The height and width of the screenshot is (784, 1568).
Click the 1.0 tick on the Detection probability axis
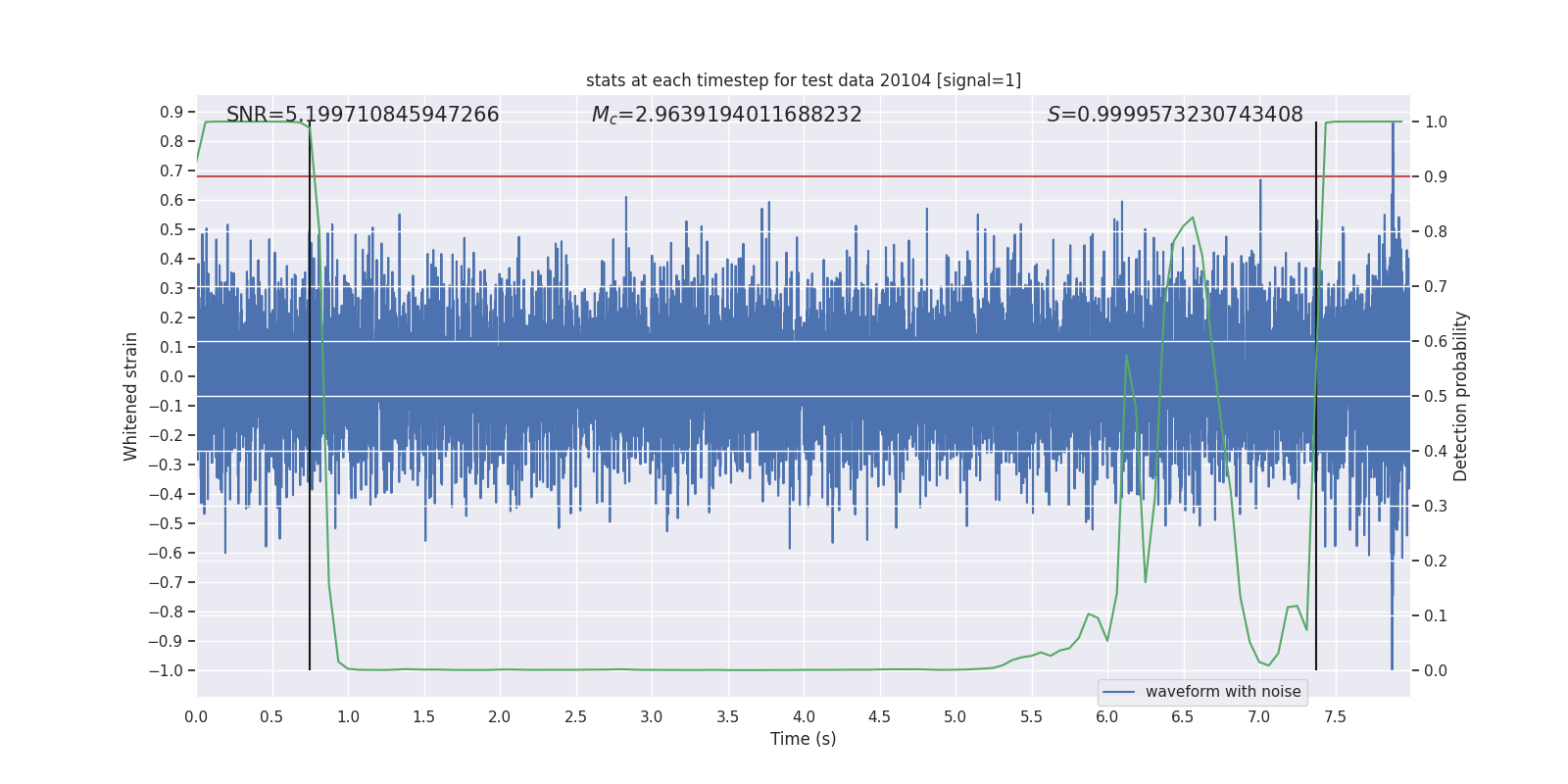pyautogui.click(x=1436, y=122)
